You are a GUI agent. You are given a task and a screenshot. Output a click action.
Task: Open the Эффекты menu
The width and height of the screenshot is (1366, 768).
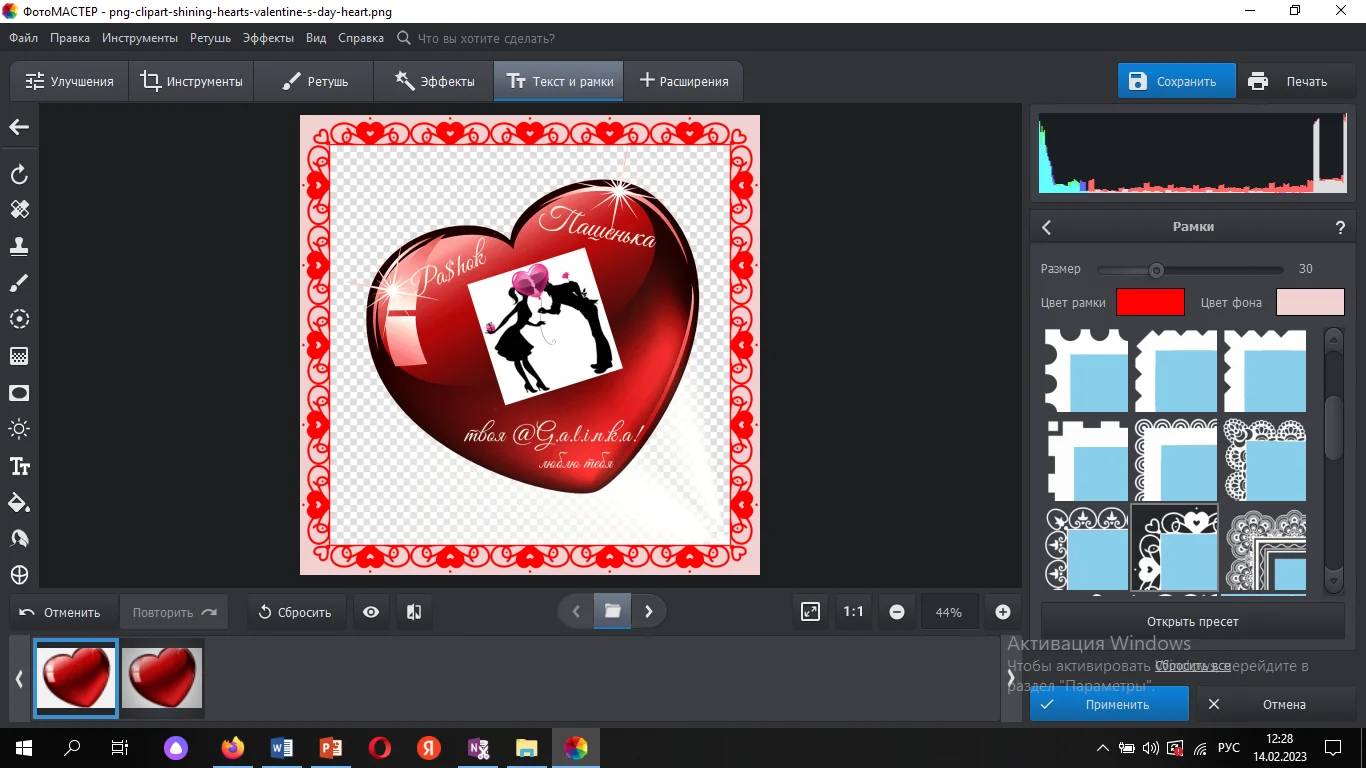click(x=267, y=38)
